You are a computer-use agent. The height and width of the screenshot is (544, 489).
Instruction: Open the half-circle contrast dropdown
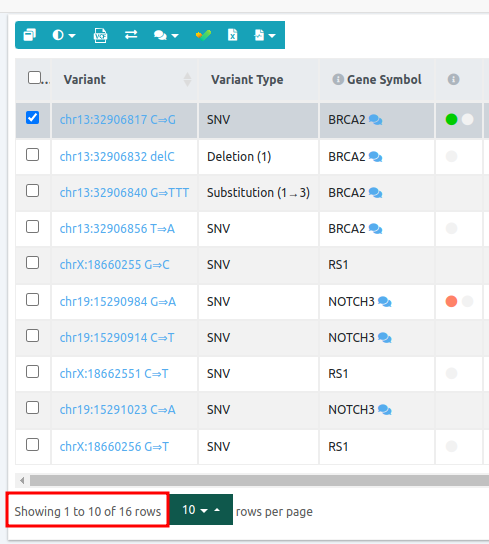tap(64, 35)
